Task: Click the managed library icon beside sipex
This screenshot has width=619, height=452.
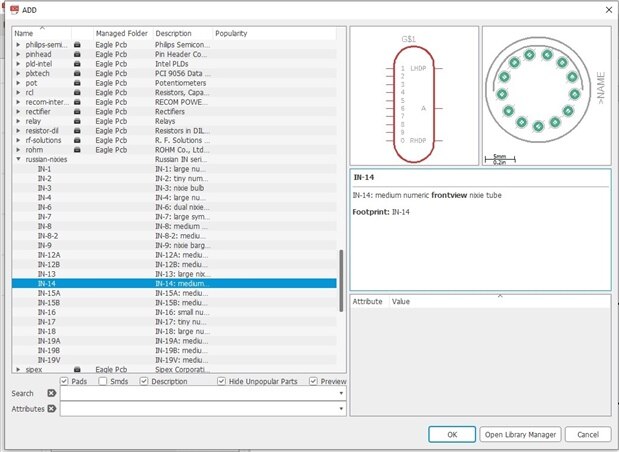Action: click(77, 369)
